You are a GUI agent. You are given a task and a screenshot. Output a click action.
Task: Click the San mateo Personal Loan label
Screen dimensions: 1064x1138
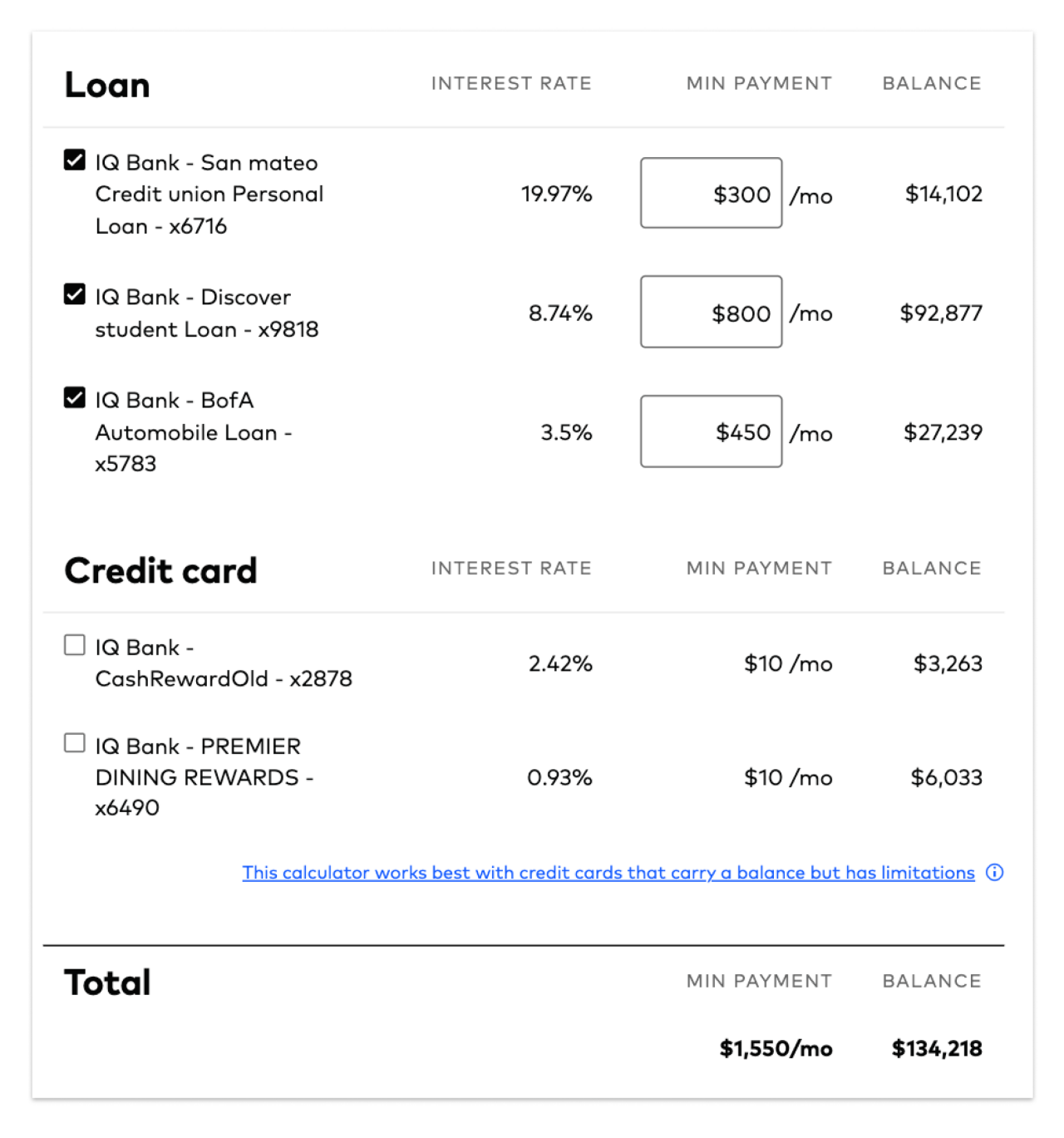pos(209,195)
